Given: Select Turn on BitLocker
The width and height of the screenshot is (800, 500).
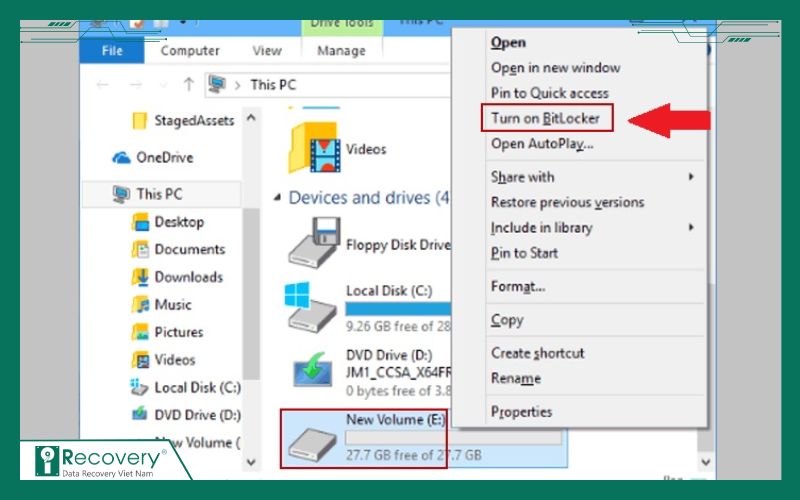Looking at the screenshot, I should [x=545, y=118].
